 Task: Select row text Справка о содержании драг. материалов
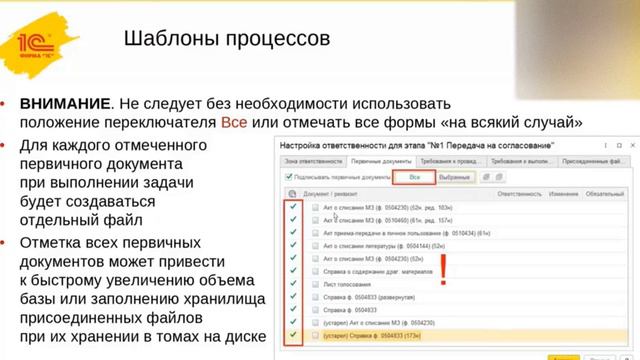(x=378, y=271)
